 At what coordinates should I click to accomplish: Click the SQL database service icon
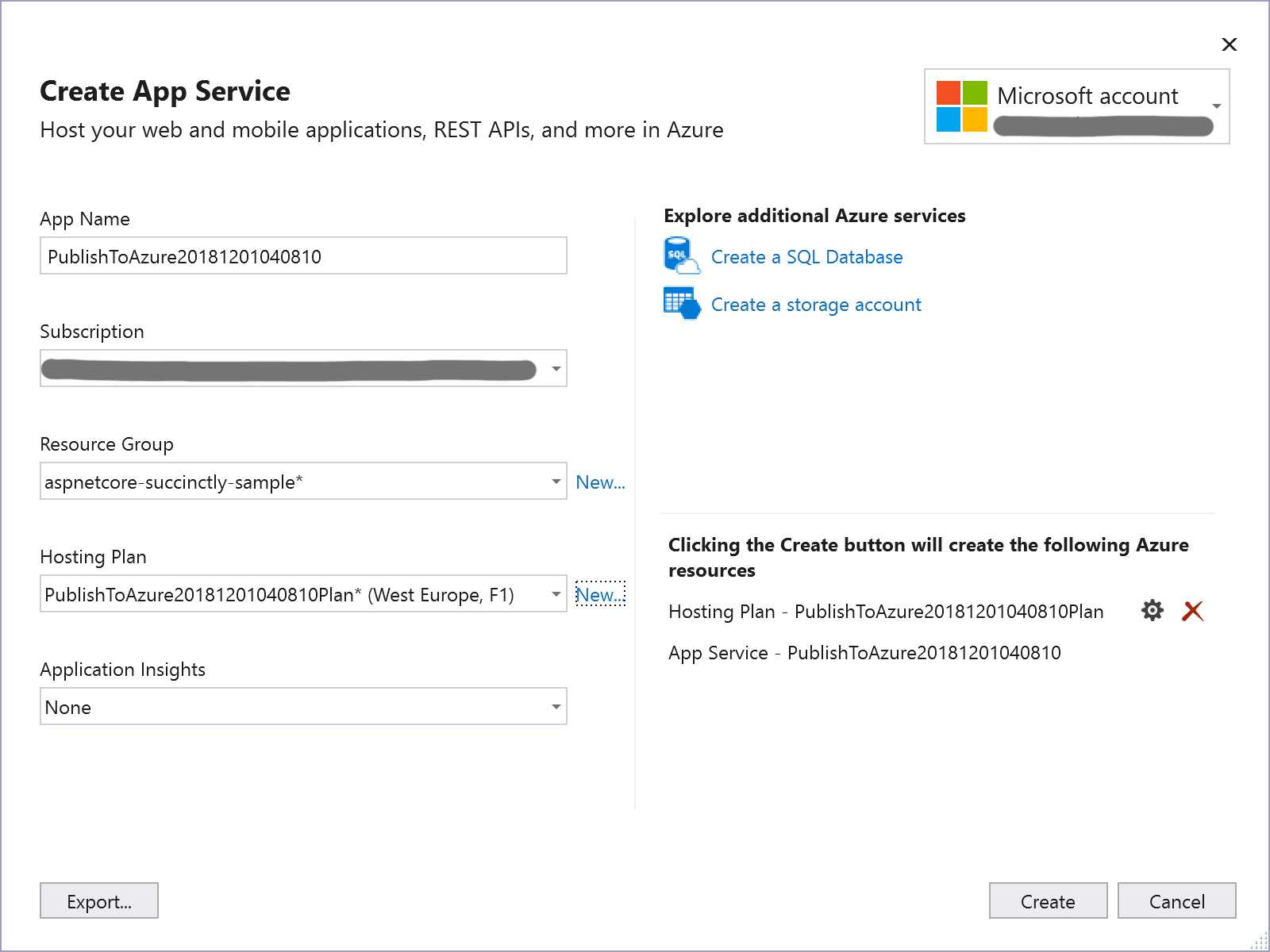point(680,255)
